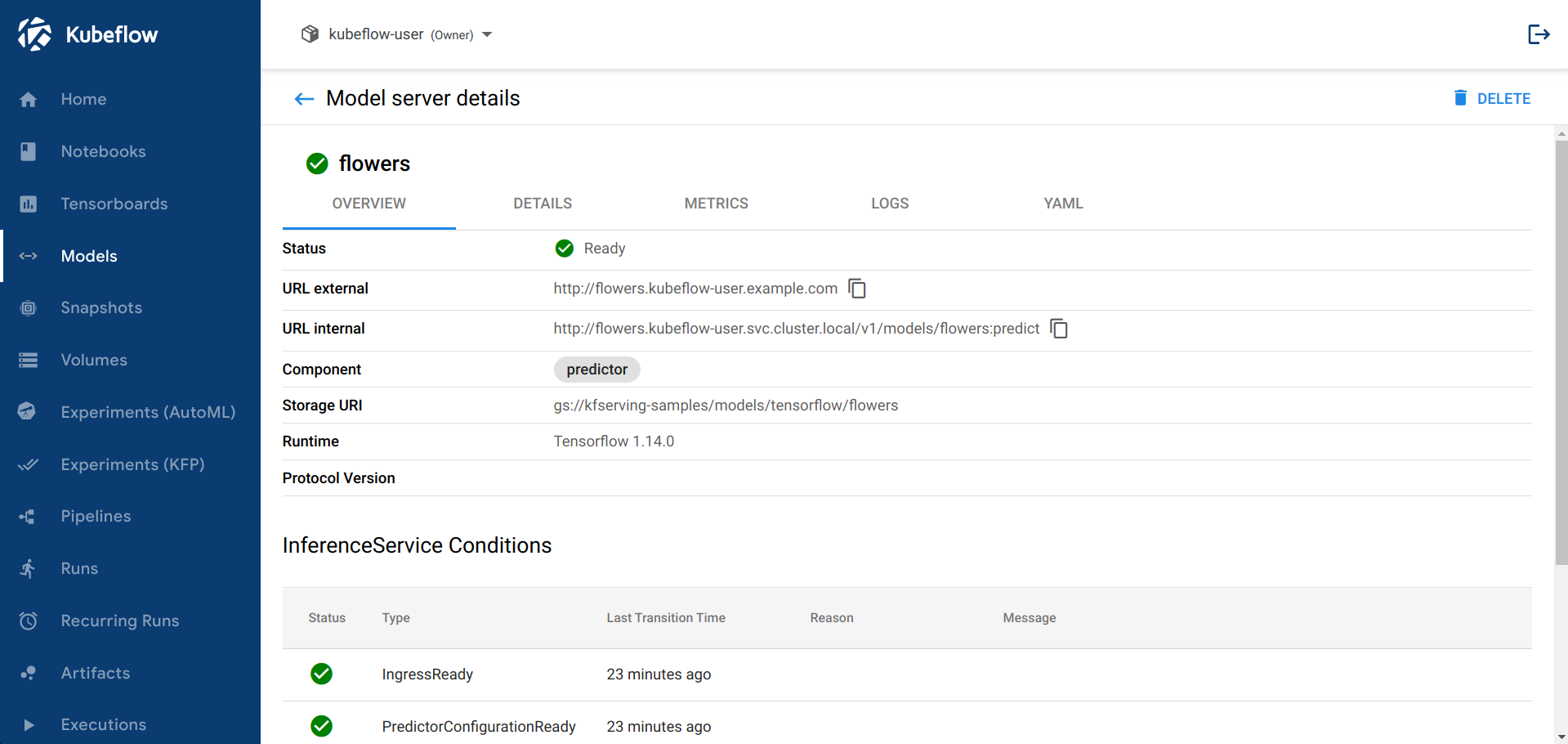Copy the external URL with copy icon
The height and width of the screenshot is (744, 1568).
tap(857, 289)
